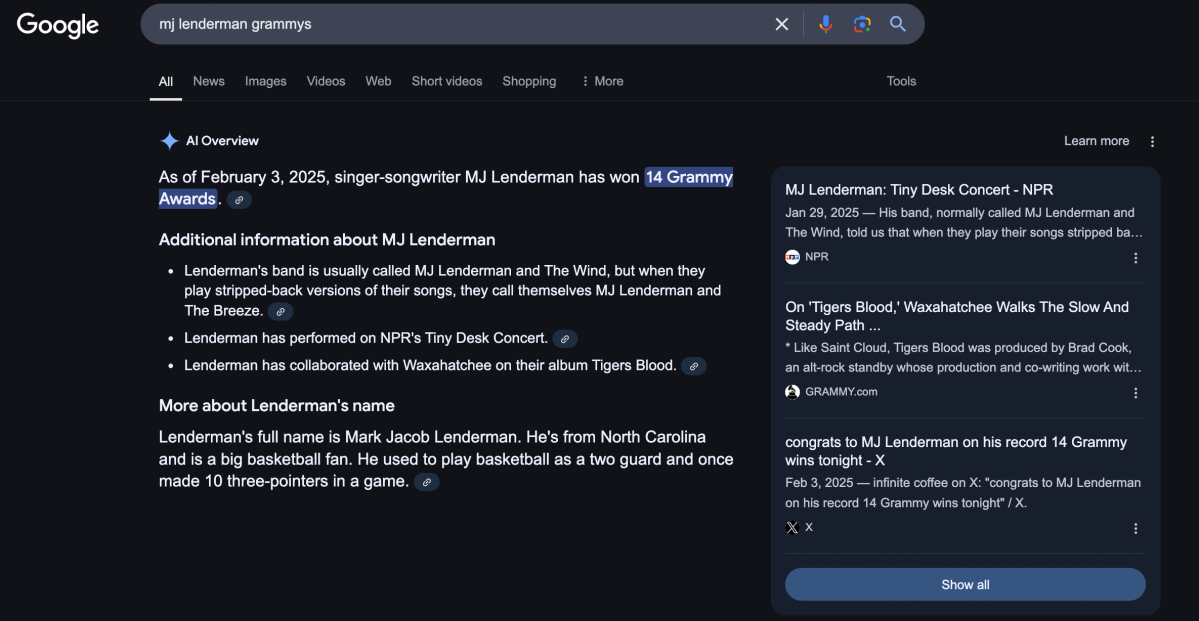1199x621 pixels.
Task: Focus the search input field
Action: (450, 24)
